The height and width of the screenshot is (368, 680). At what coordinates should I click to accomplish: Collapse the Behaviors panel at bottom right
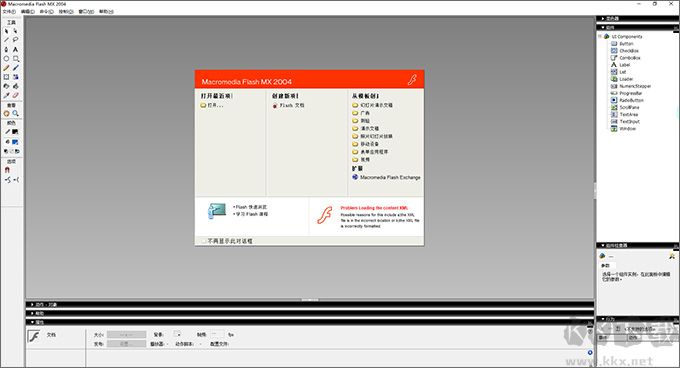[x=603, y=319]
